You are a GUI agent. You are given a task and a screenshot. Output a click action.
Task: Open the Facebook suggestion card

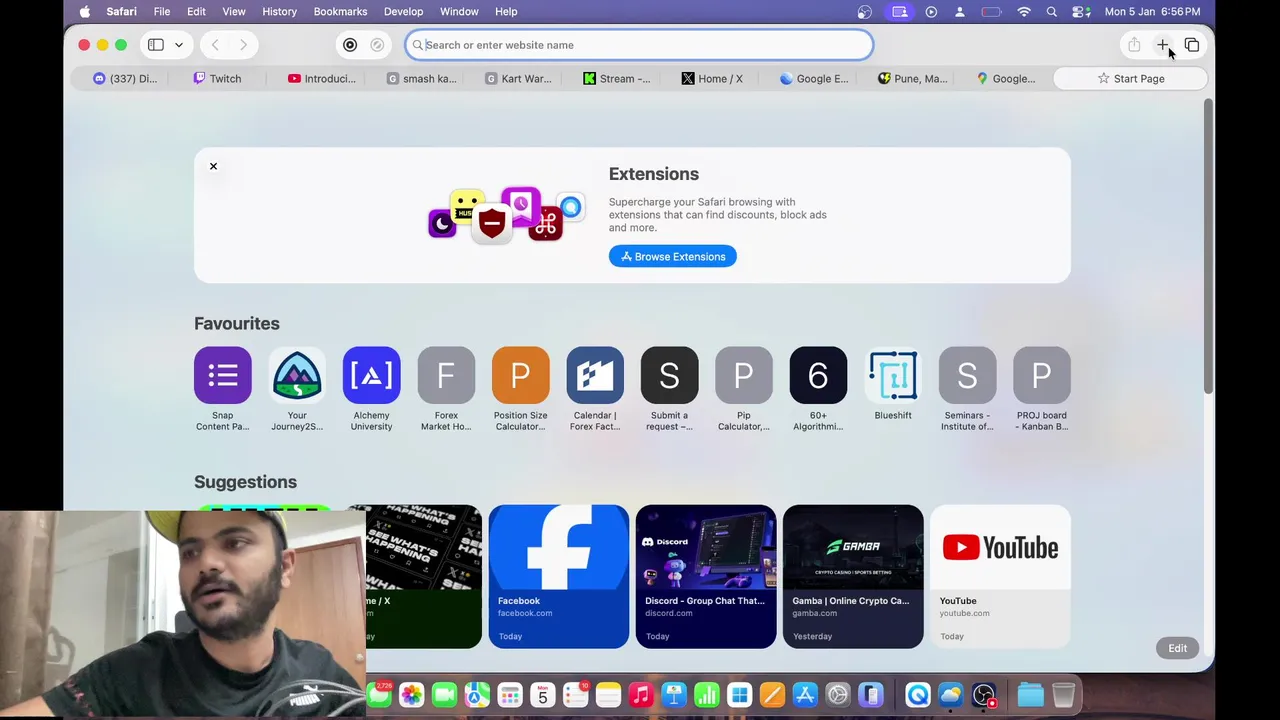coord(559,577)
